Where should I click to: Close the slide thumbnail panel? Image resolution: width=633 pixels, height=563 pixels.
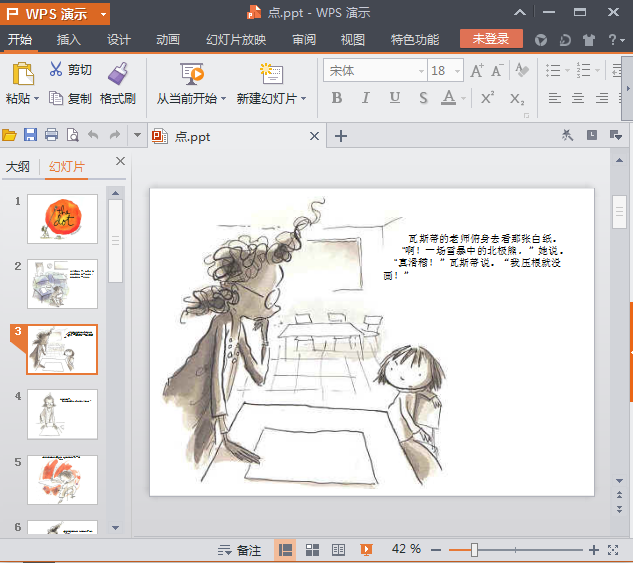tap(120, 161)
